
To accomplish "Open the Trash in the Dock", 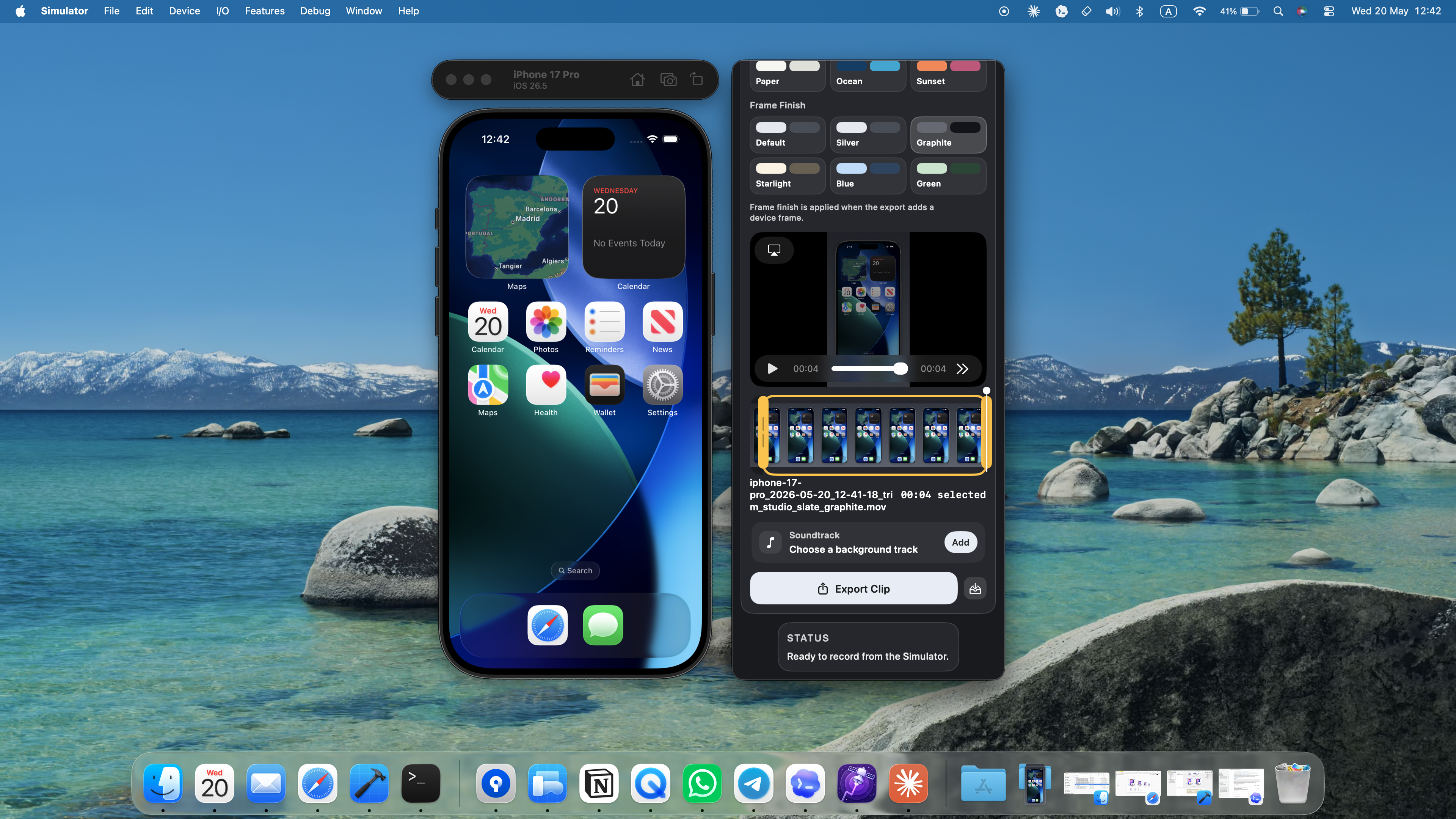I will (x=1292, y=784).
